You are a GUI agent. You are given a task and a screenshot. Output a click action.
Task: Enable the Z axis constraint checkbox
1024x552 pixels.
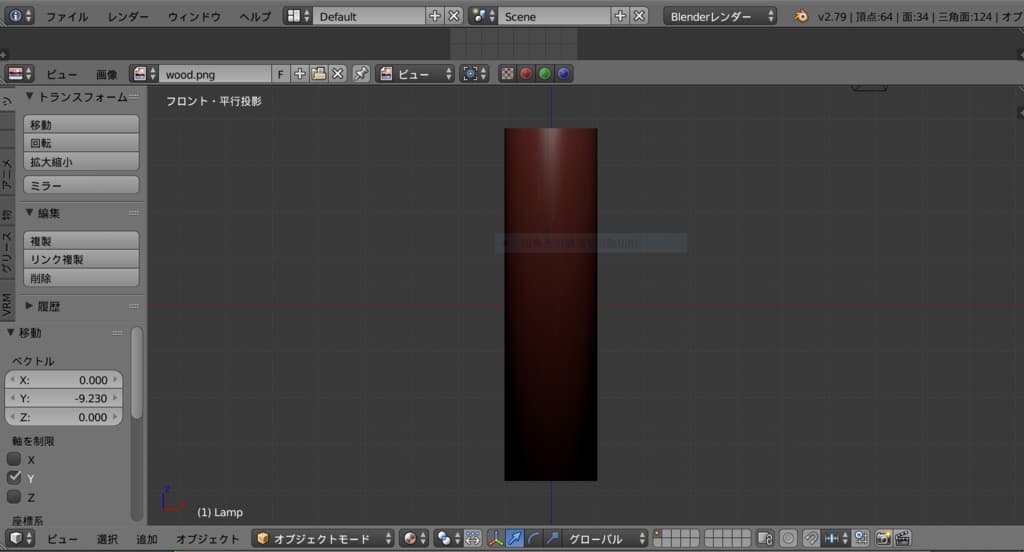click(14, 497)
